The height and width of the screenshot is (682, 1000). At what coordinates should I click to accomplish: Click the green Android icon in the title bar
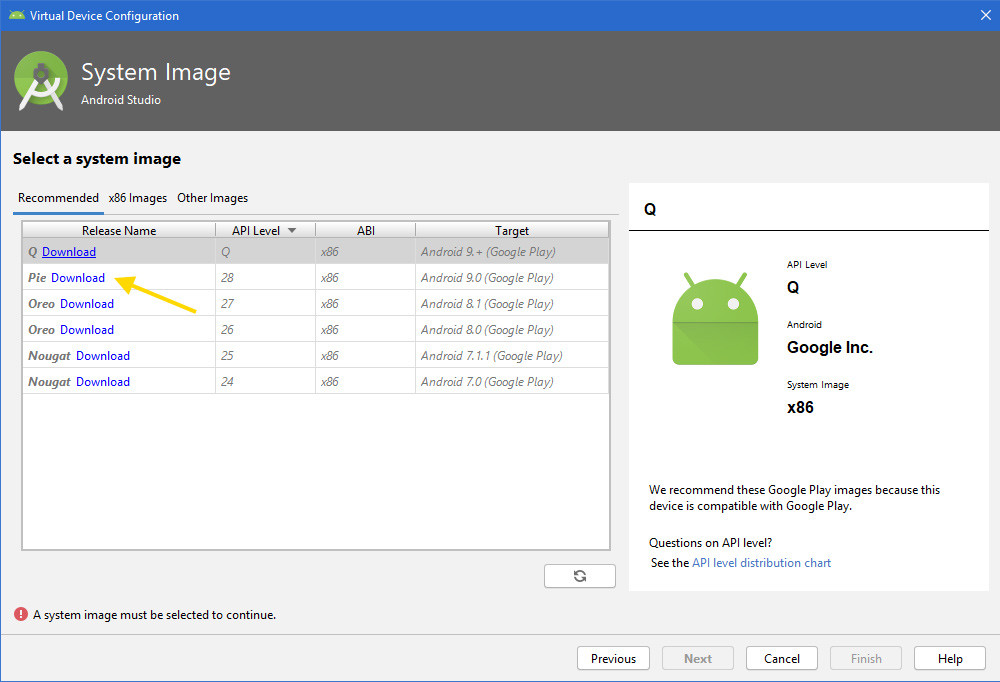point(16,15)
